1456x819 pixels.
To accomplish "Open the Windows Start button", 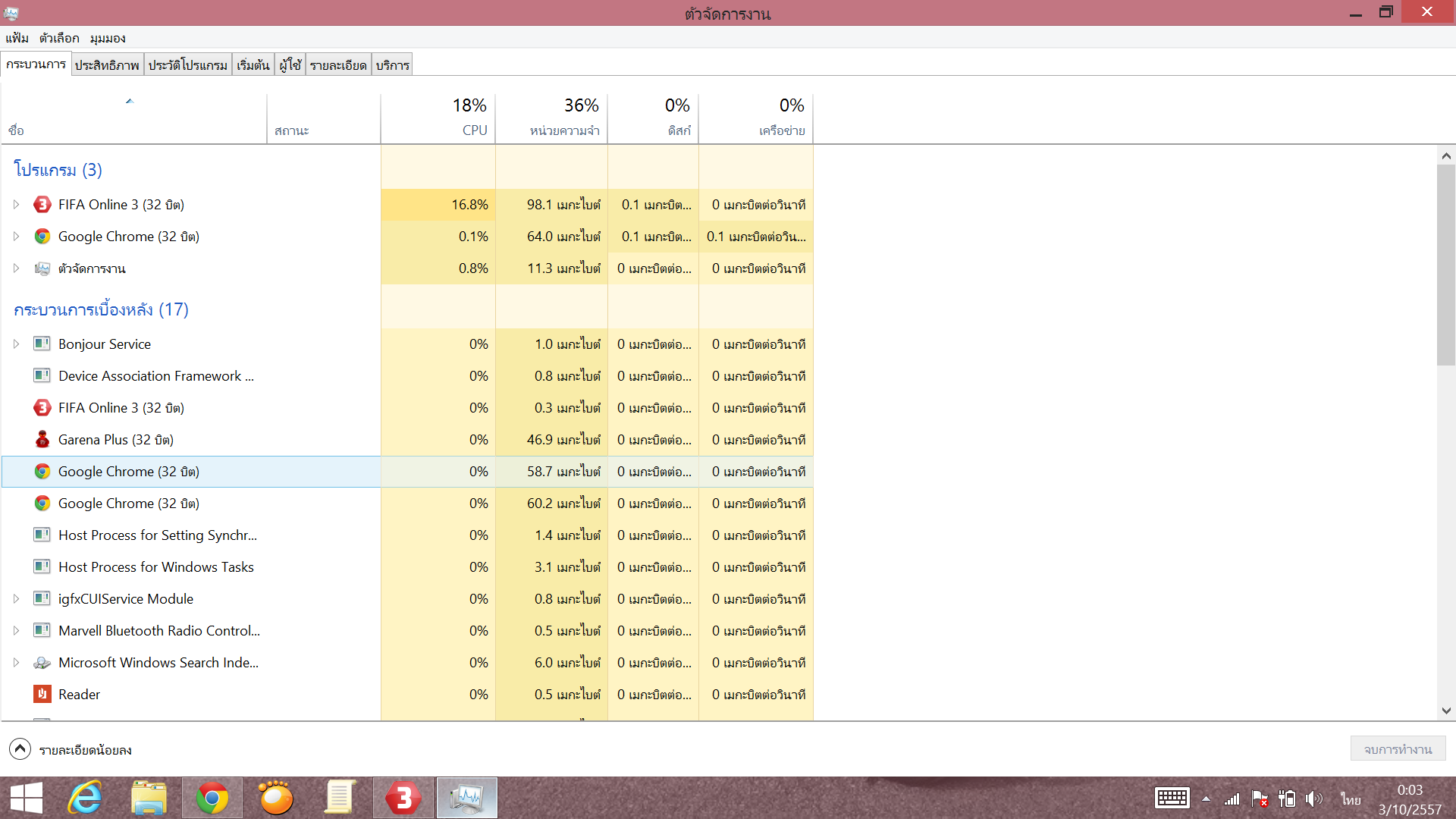I will click(27, 798).
